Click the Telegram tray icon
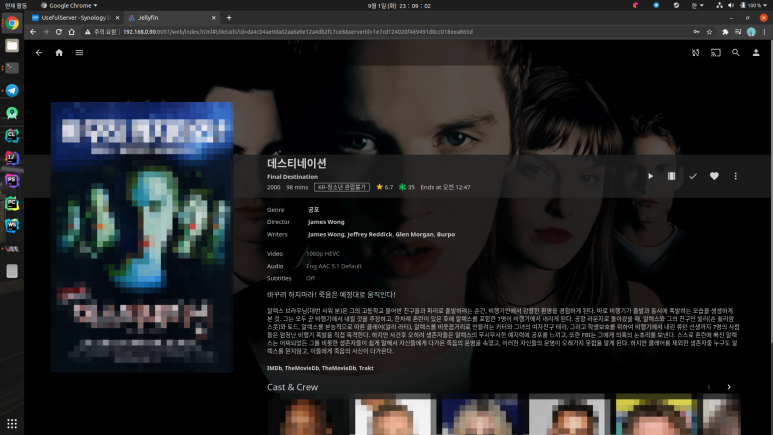Screen dimensions: 773x435 click(x=656, y=5)
